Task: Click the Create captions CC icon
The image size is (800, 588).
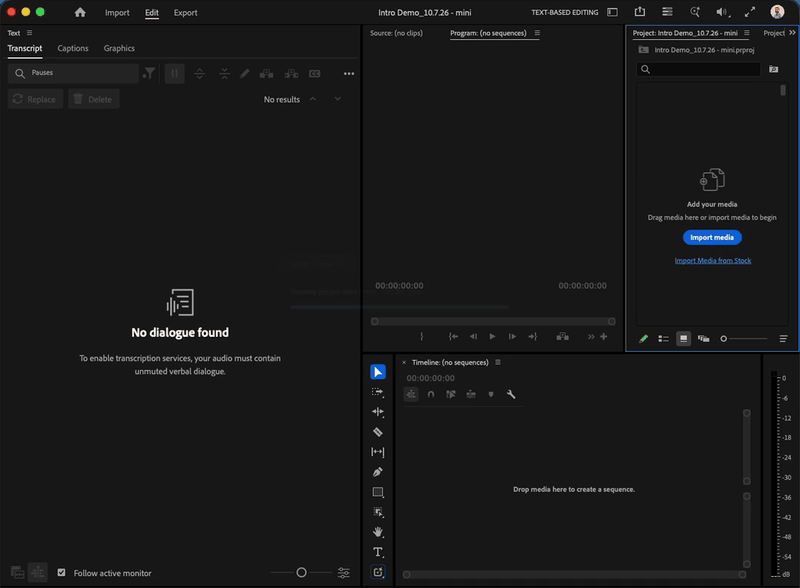Action: (315, 74)
